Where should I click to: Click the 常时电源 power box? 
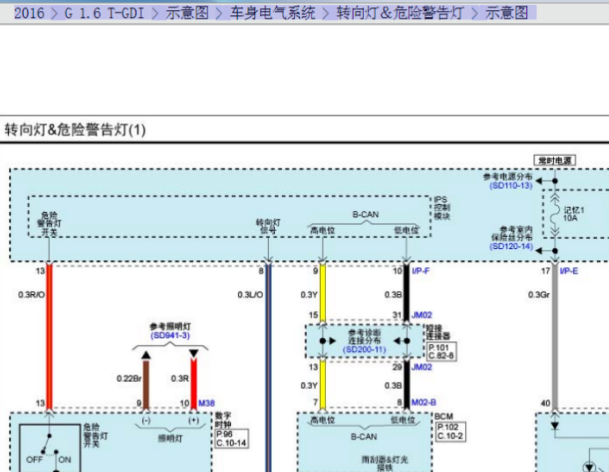pos(555,160)
